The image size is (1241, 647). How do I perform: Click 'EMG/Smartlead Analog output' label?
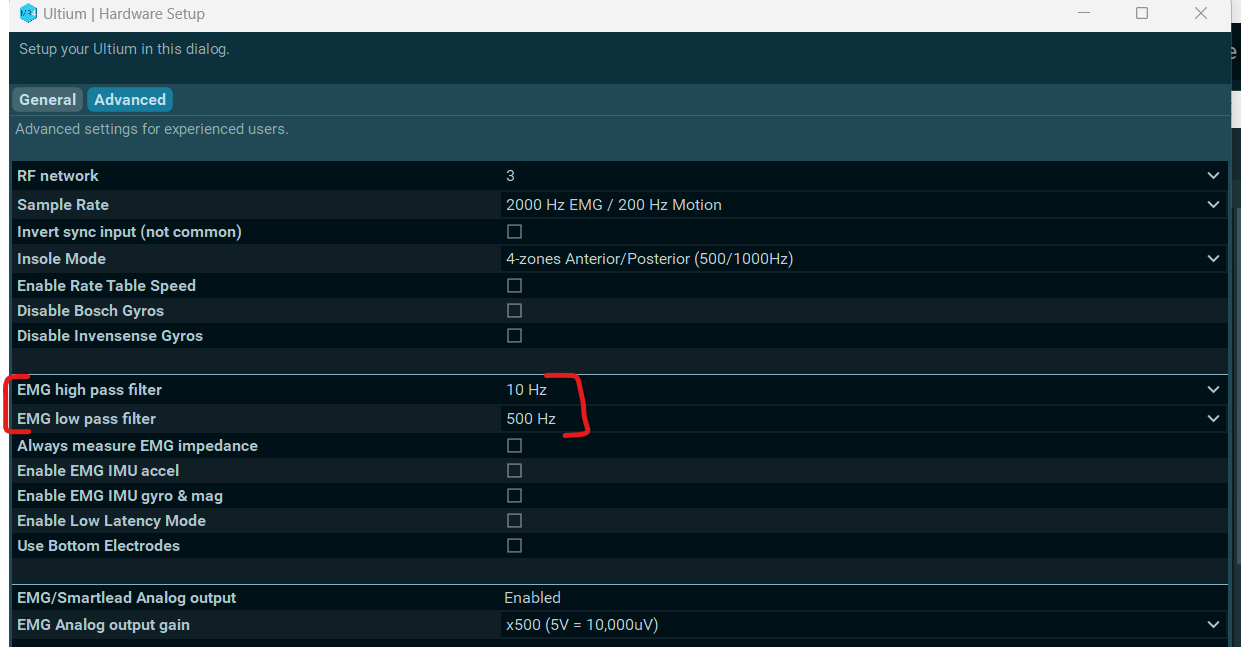pyautogui.click(x=127, y=598)
